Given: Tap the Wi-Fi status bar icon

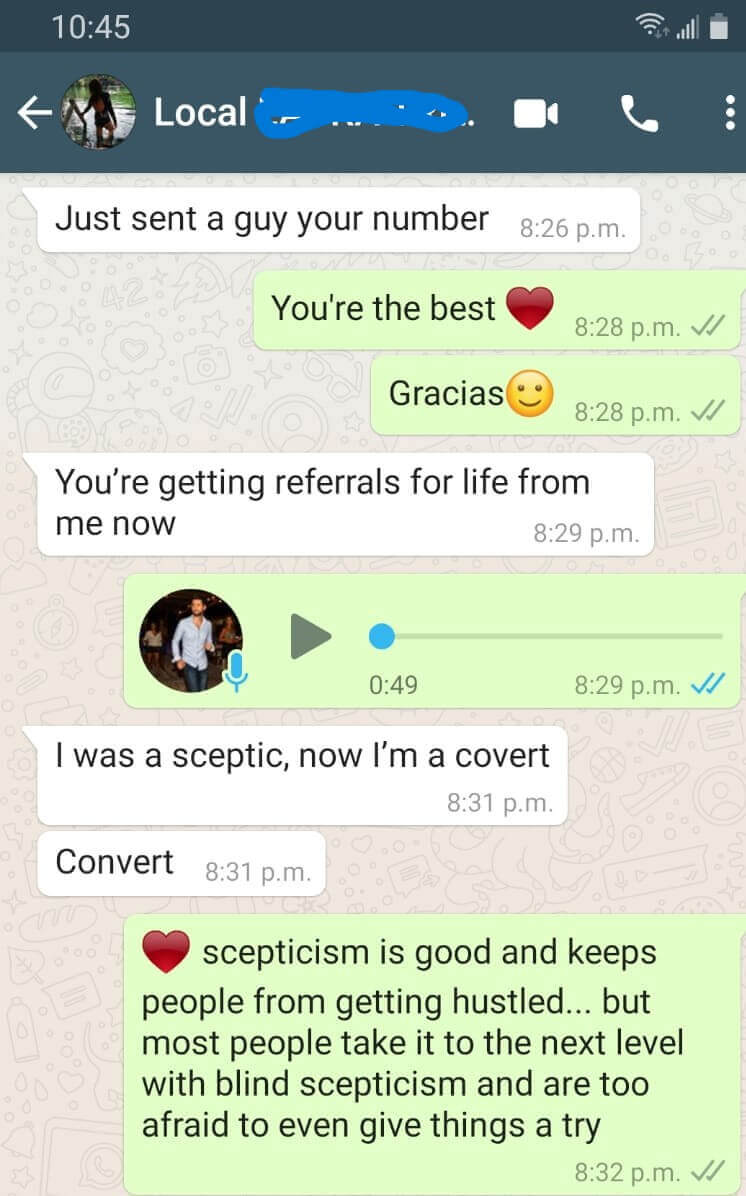Looking at the screenshot, I should tap(651, 26).
